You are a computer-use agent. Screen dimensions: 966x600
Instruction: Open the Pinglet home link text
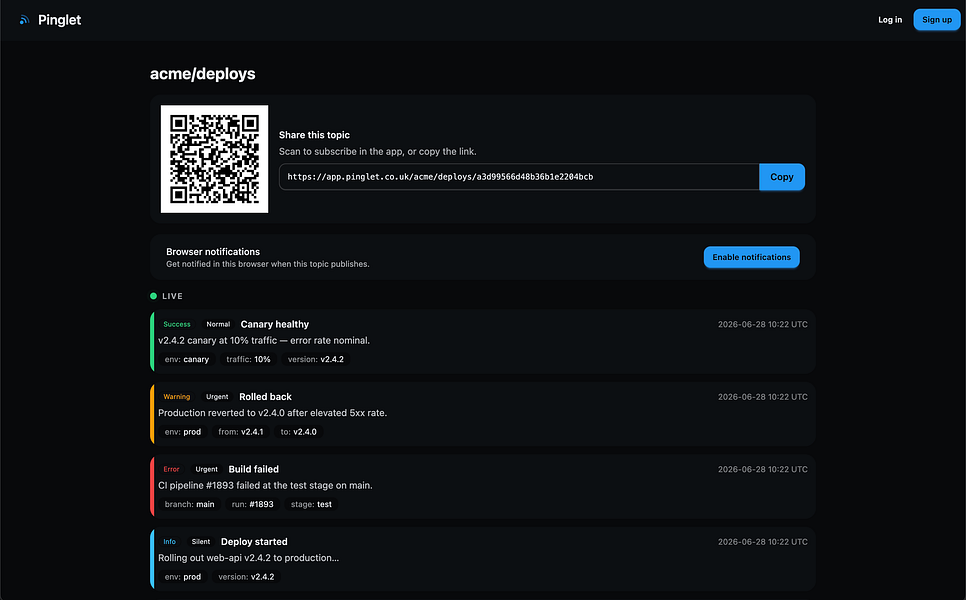click(x=59, y=20)
